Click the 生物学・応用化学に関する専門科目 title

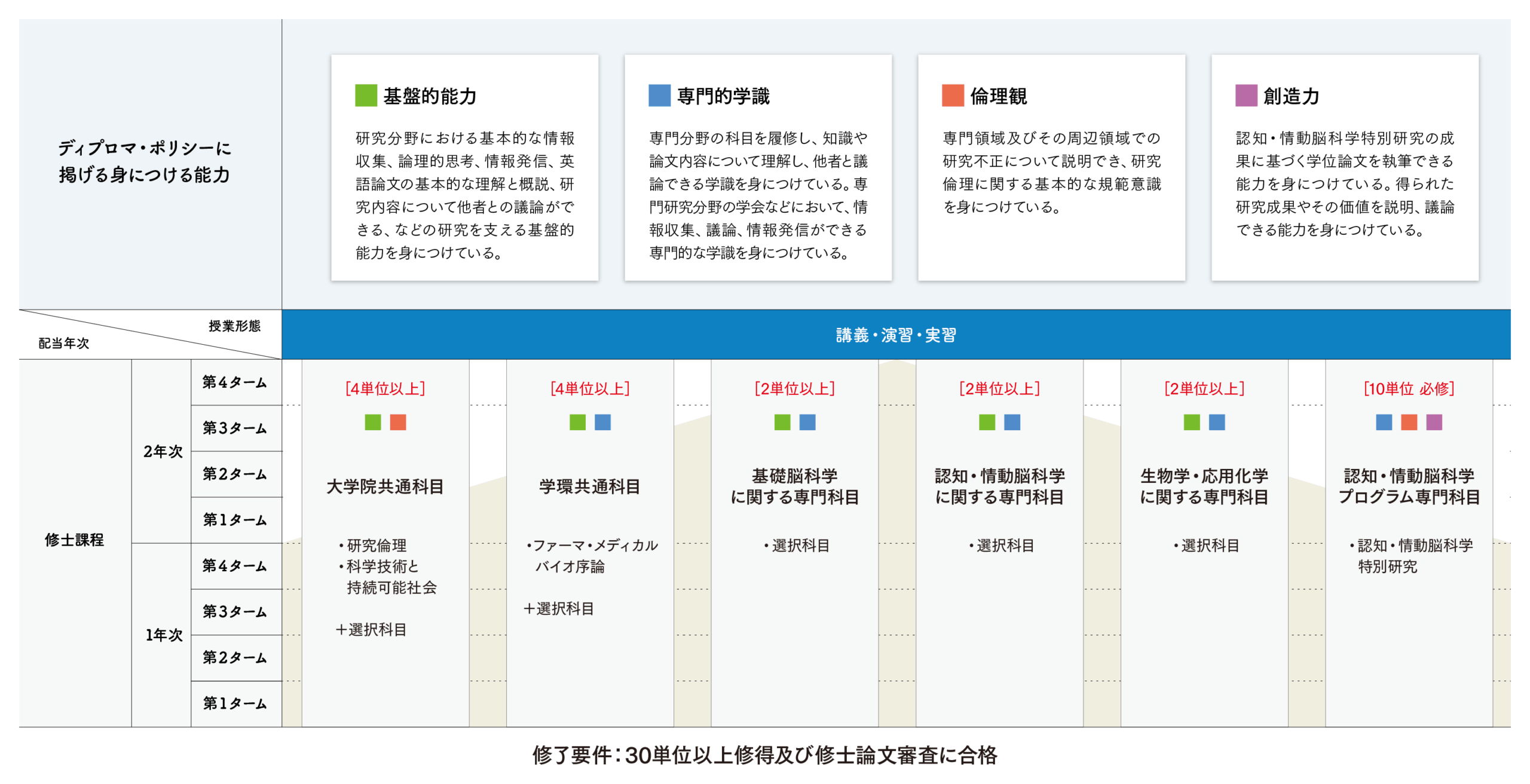click(1204, 486)
